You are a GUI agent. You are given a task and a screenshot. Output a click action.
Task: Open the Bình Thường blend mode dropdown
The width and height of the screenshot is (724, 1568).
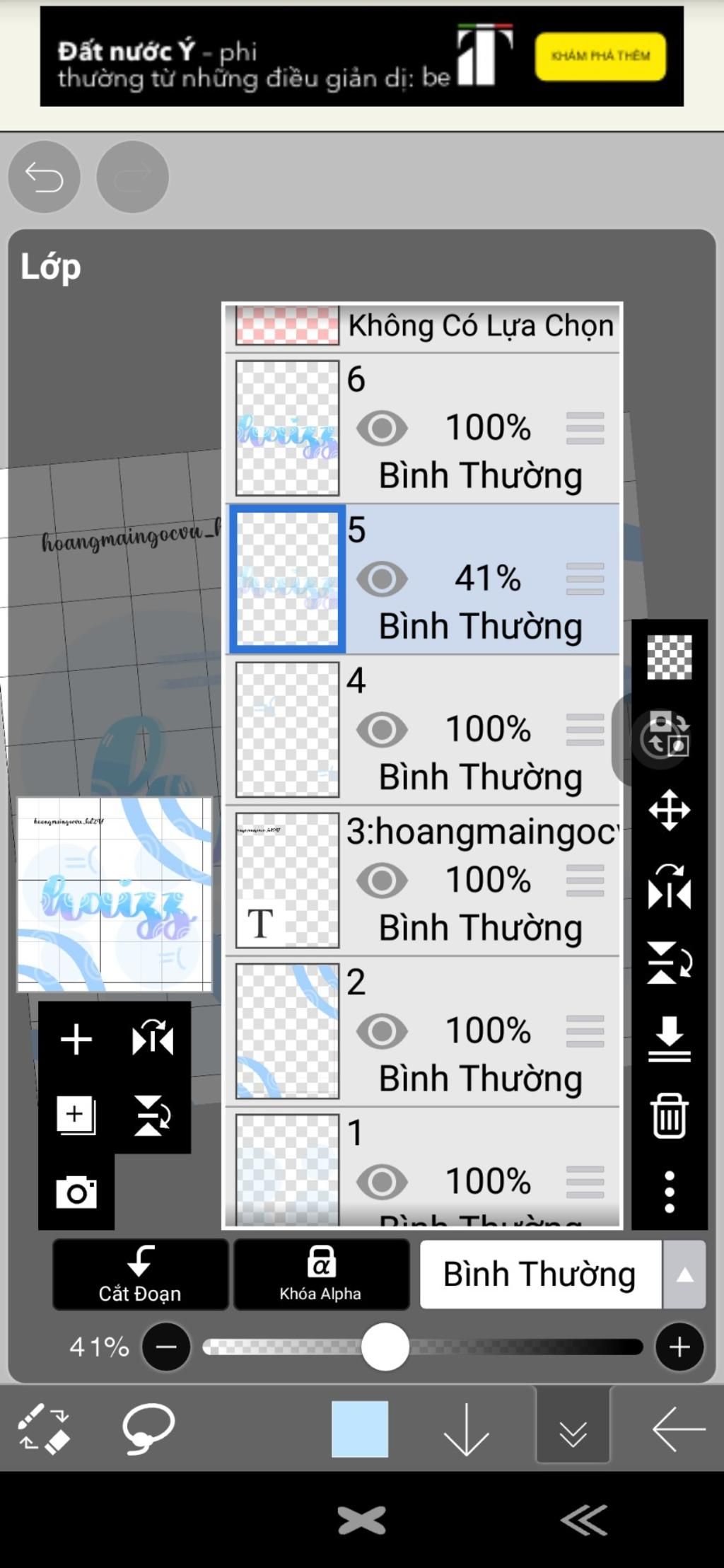click(563, 1274)
